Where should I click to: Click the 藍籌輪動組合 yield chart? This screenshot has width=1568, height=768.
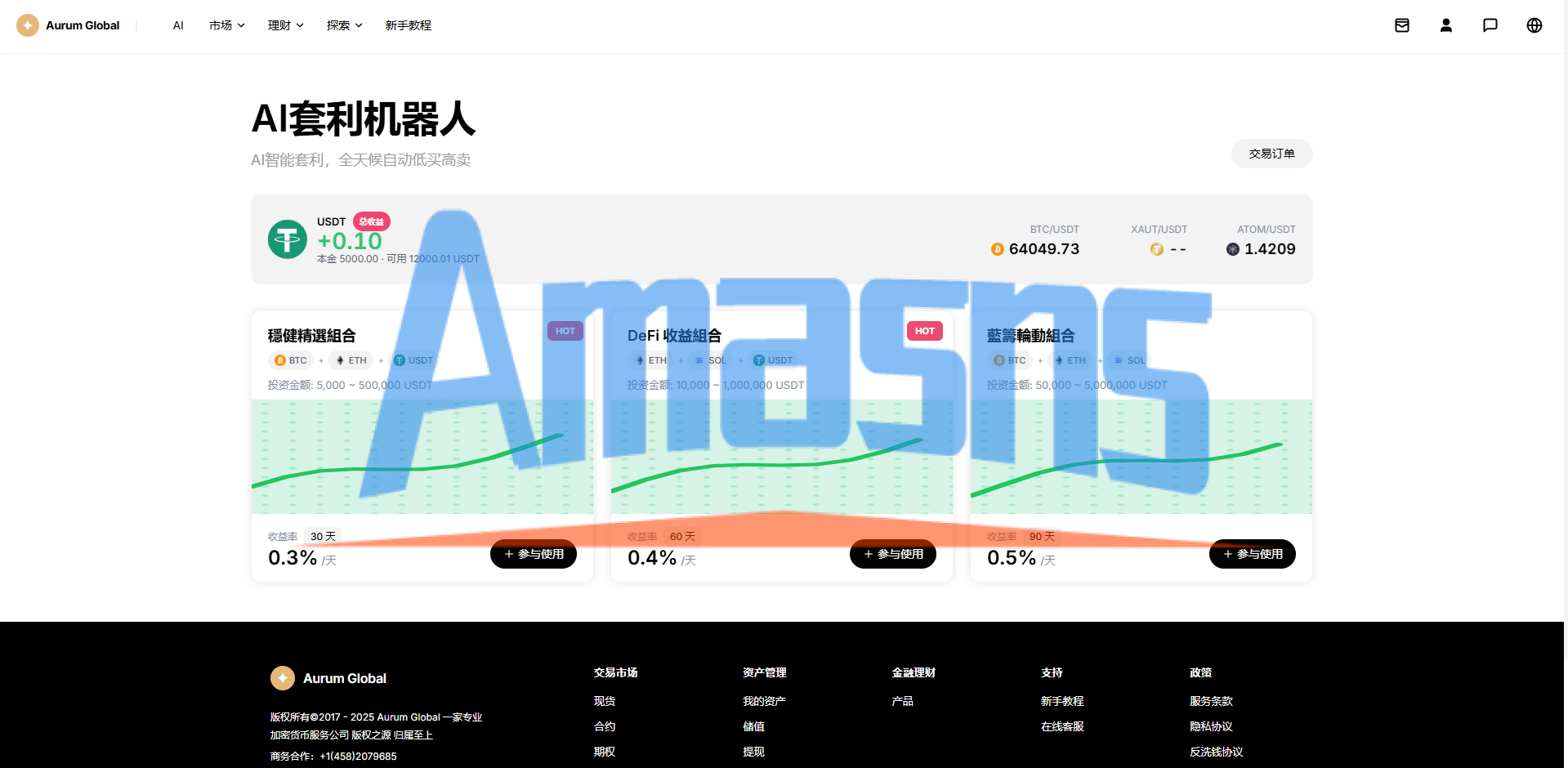click(x=1141, y=457)
